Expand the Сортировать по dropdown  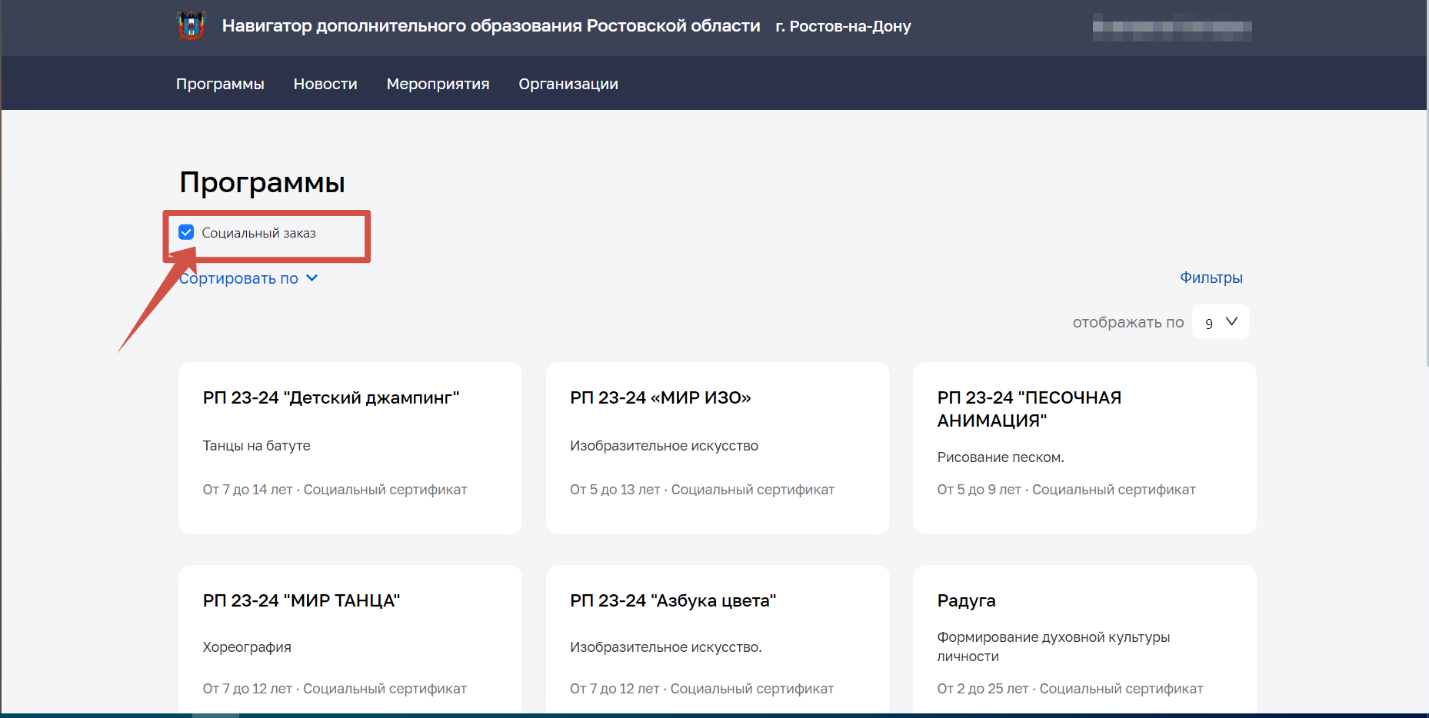240,279
